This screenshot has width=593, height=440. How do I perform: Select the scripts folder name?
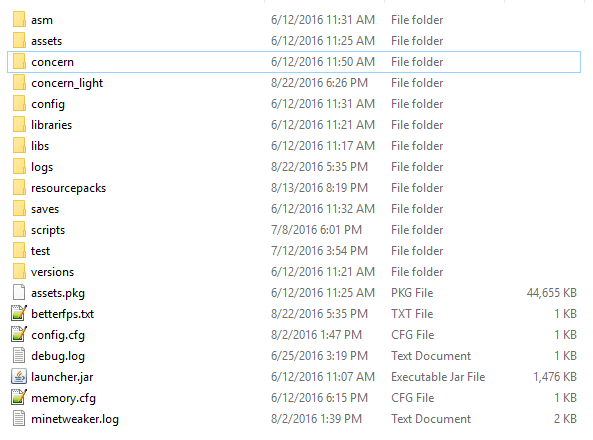pos(48,230)
